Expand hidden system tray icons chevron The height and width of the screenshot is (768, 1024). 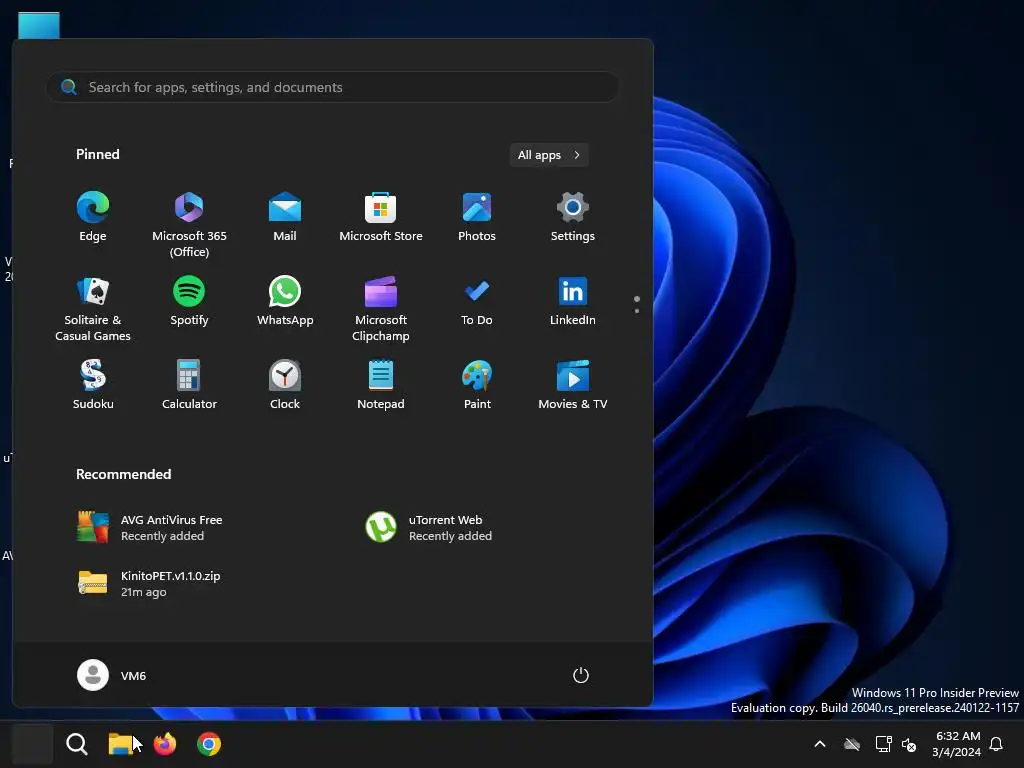[820, 744]
